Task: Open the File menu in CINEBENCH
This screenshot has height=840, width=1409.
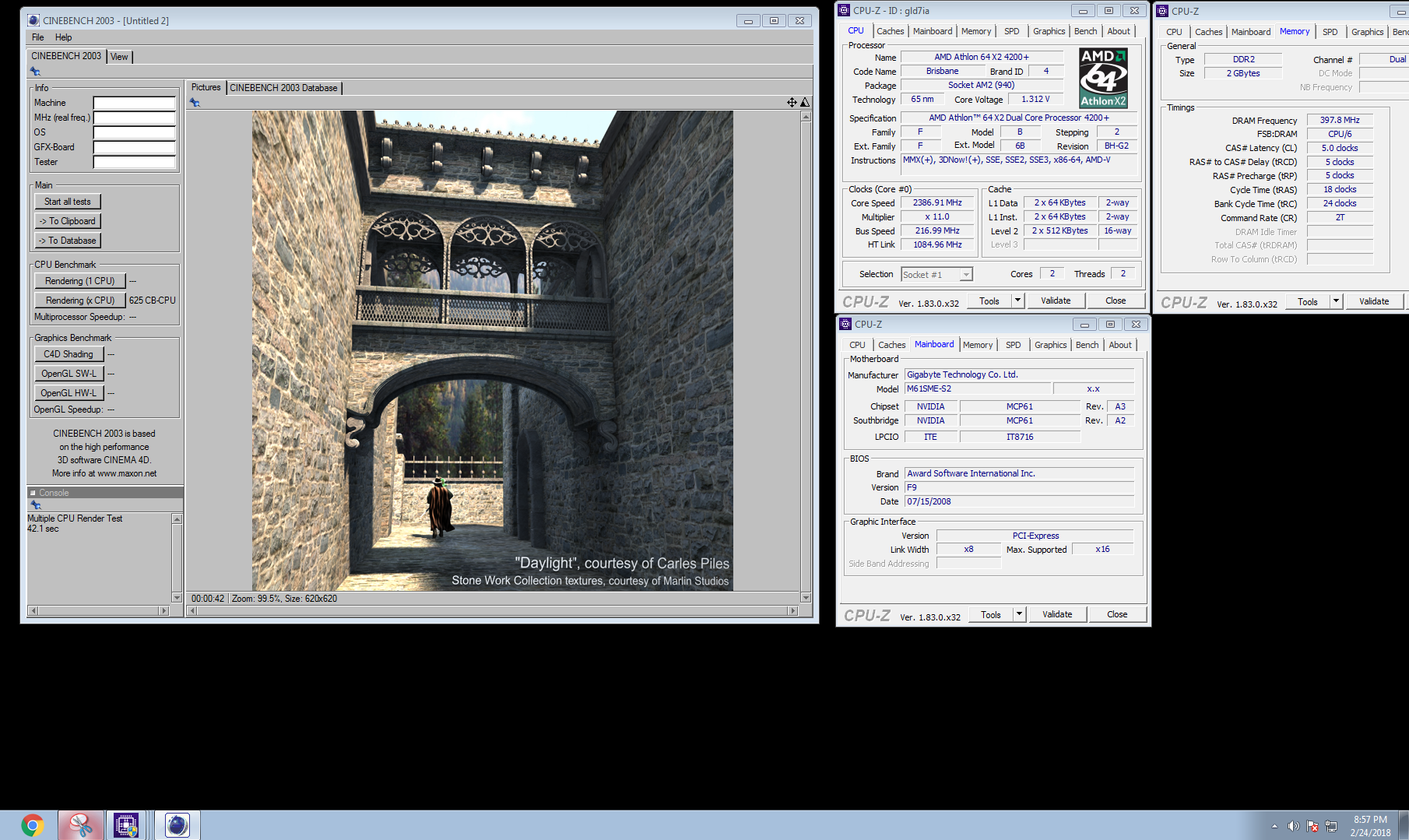Action: click(x=37, y=37)
